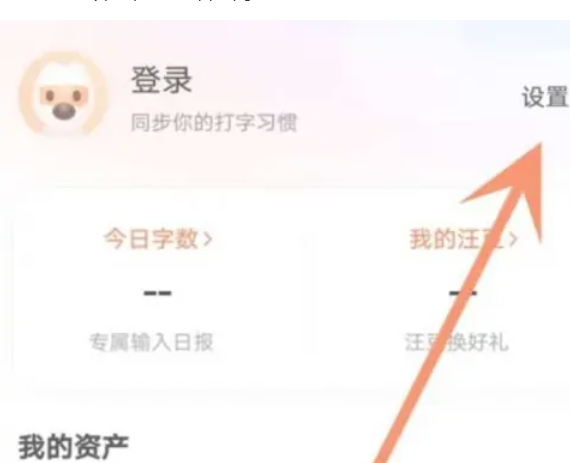Open the 我的汪豆 beans label
This screenshot has width=570, height=463.
tap(456, 239)
